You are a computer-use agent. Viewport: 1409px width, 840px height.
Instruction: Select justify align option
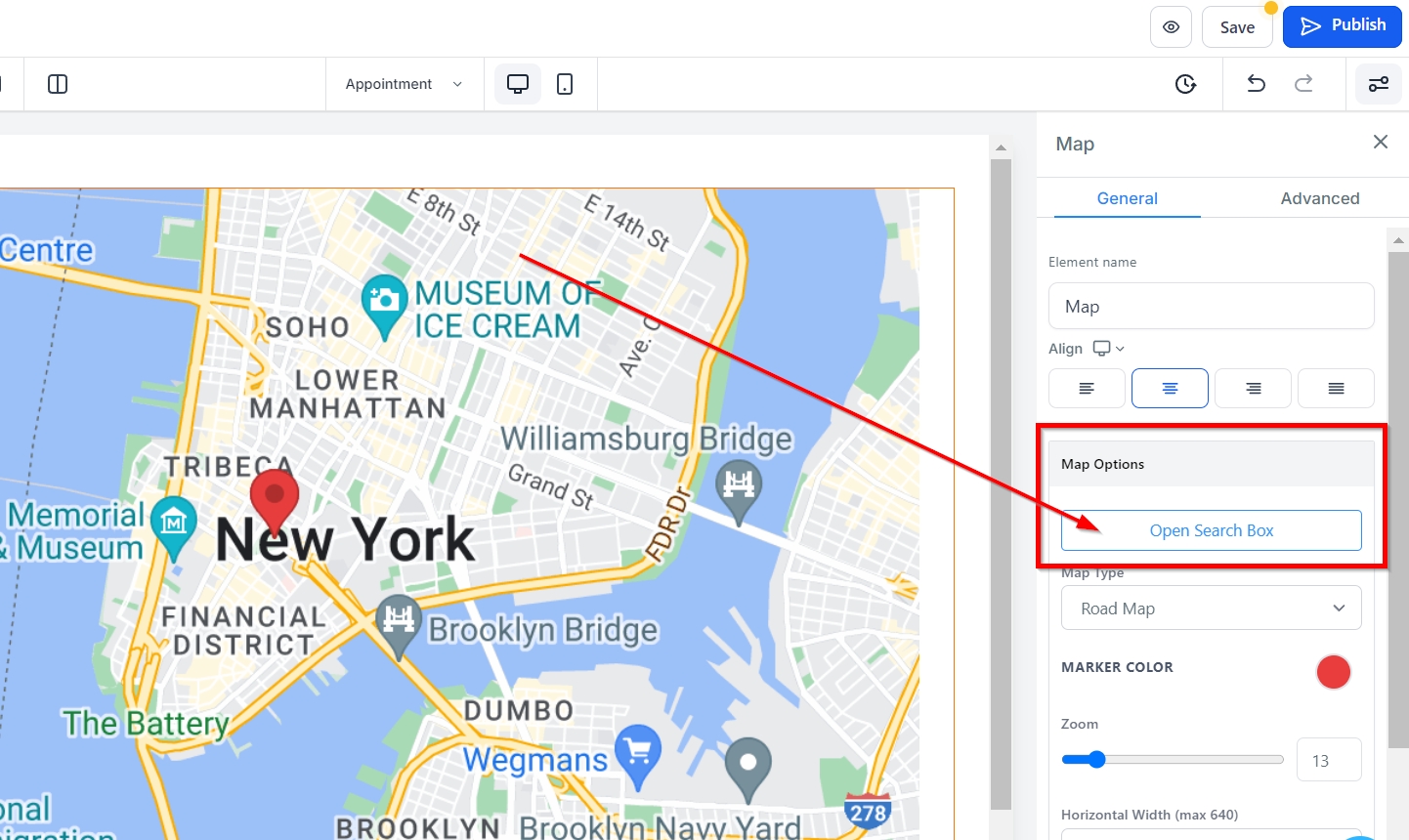coord(1336,389)
